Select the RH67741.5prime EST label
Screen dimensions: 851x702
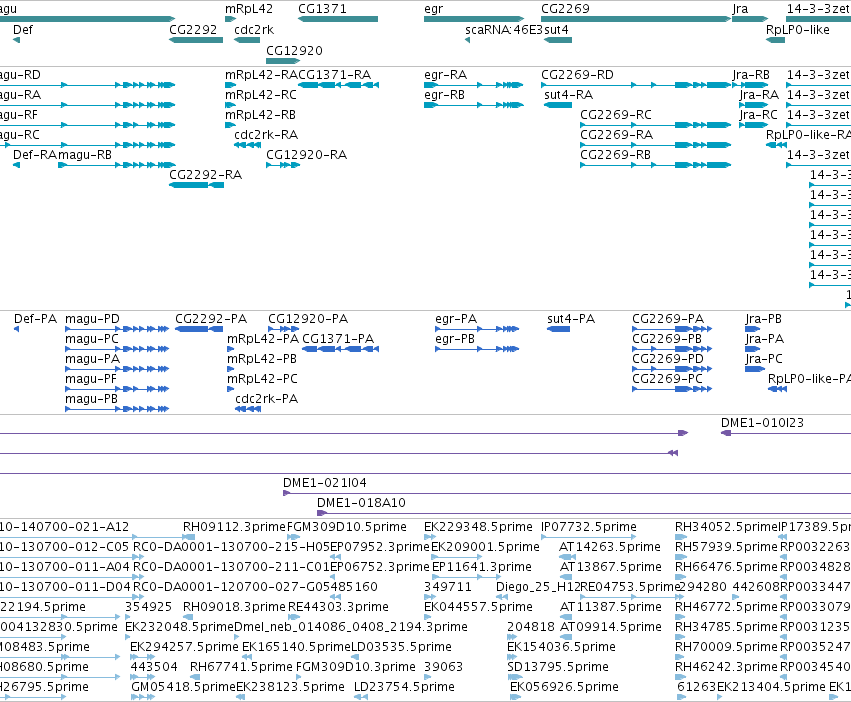point(241,667)
